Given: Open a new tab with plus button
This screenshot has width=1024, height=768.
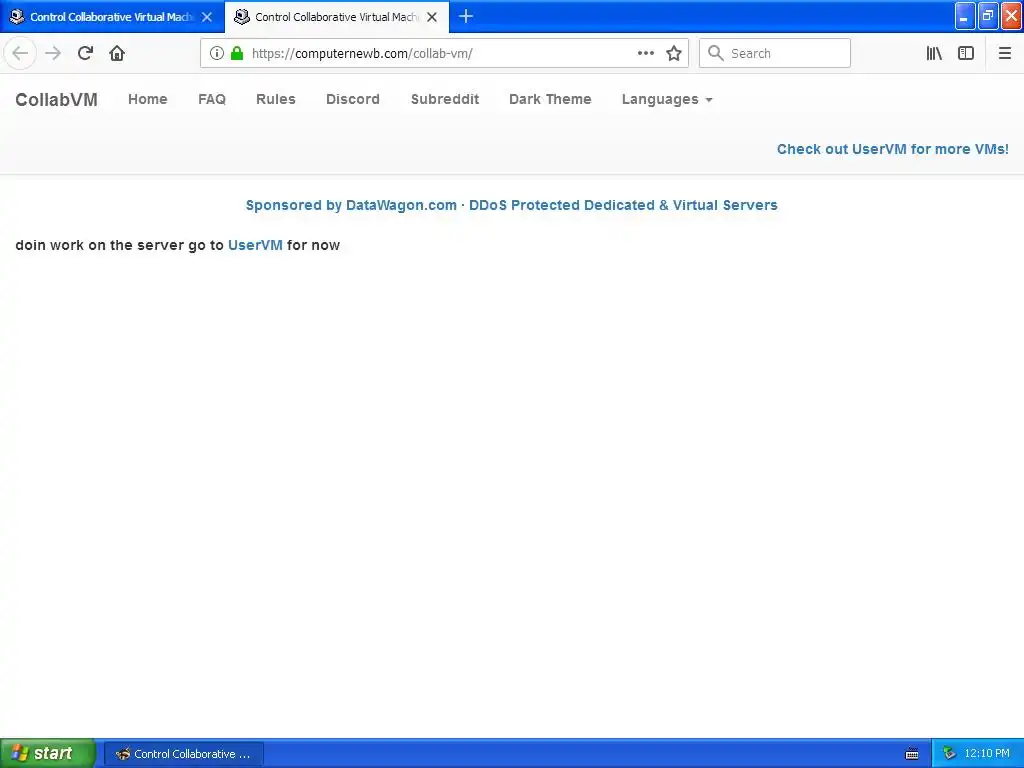Looking at the screenshot, I should pyautogui.click(x=466, y=16).
